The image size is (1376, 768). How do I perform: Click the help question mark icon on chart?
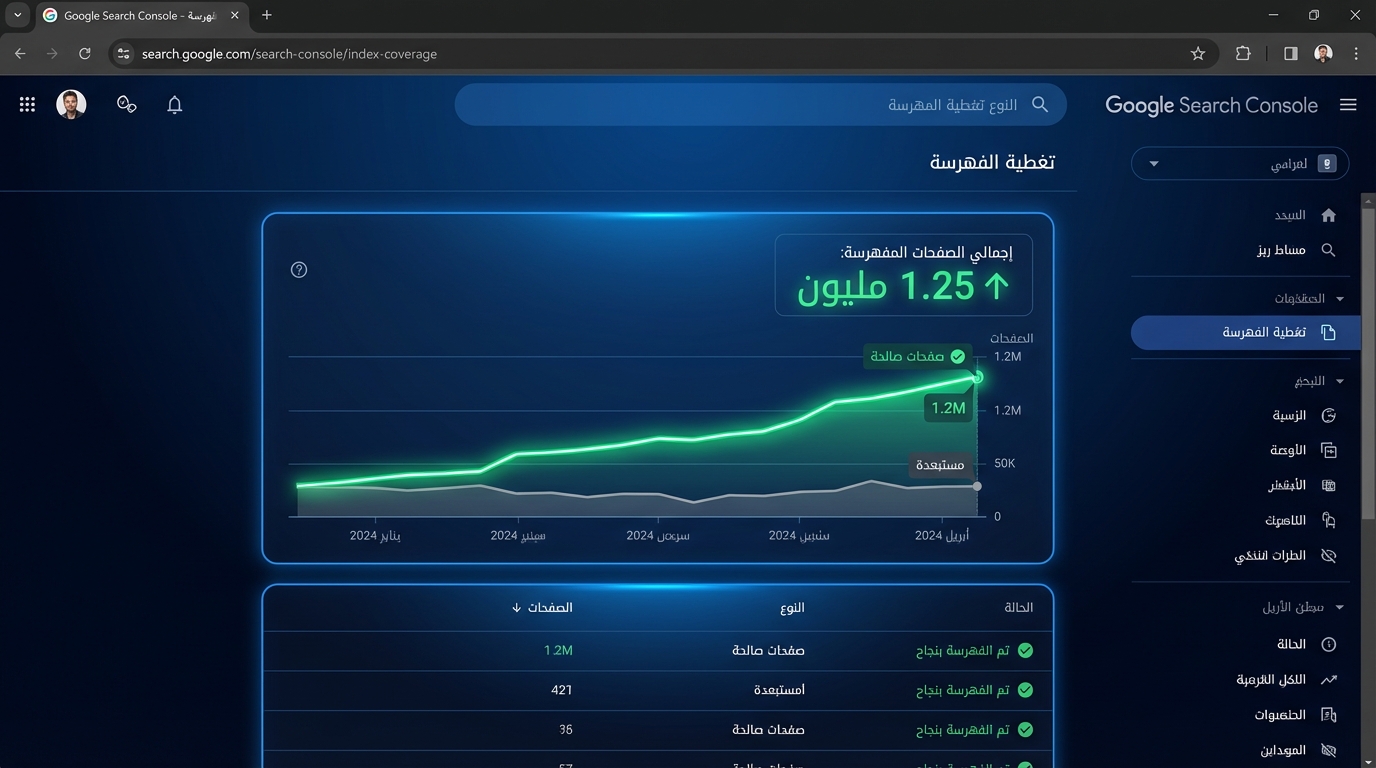(x=298, y=270)
